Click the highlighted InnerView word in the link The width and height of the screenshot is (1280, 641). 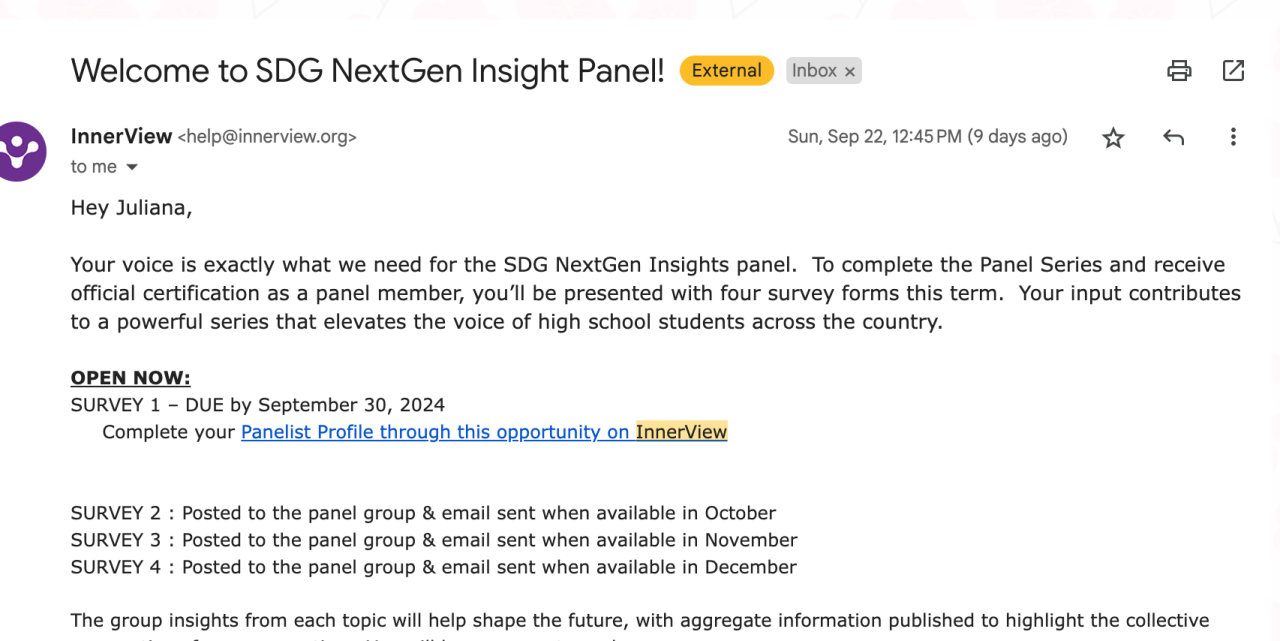[681, 432]
